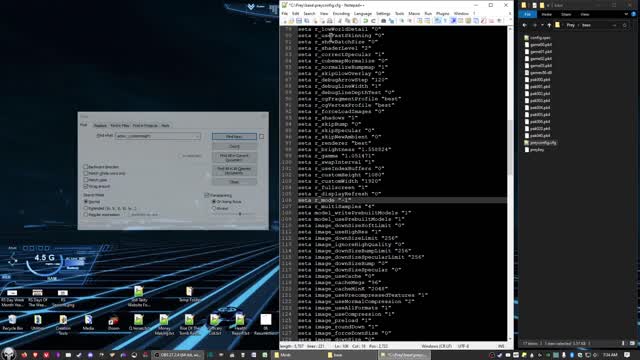Toggle Show All Characters icon in Notepad++ toolbar

click(x=445, y=21)
